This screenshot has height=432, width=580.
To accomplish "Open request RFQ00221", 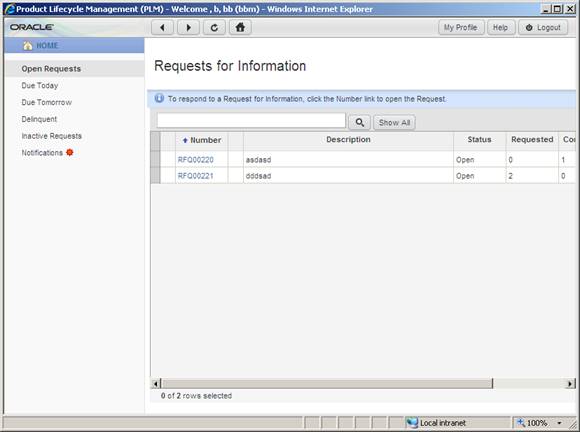I will (x=196, y=176).
